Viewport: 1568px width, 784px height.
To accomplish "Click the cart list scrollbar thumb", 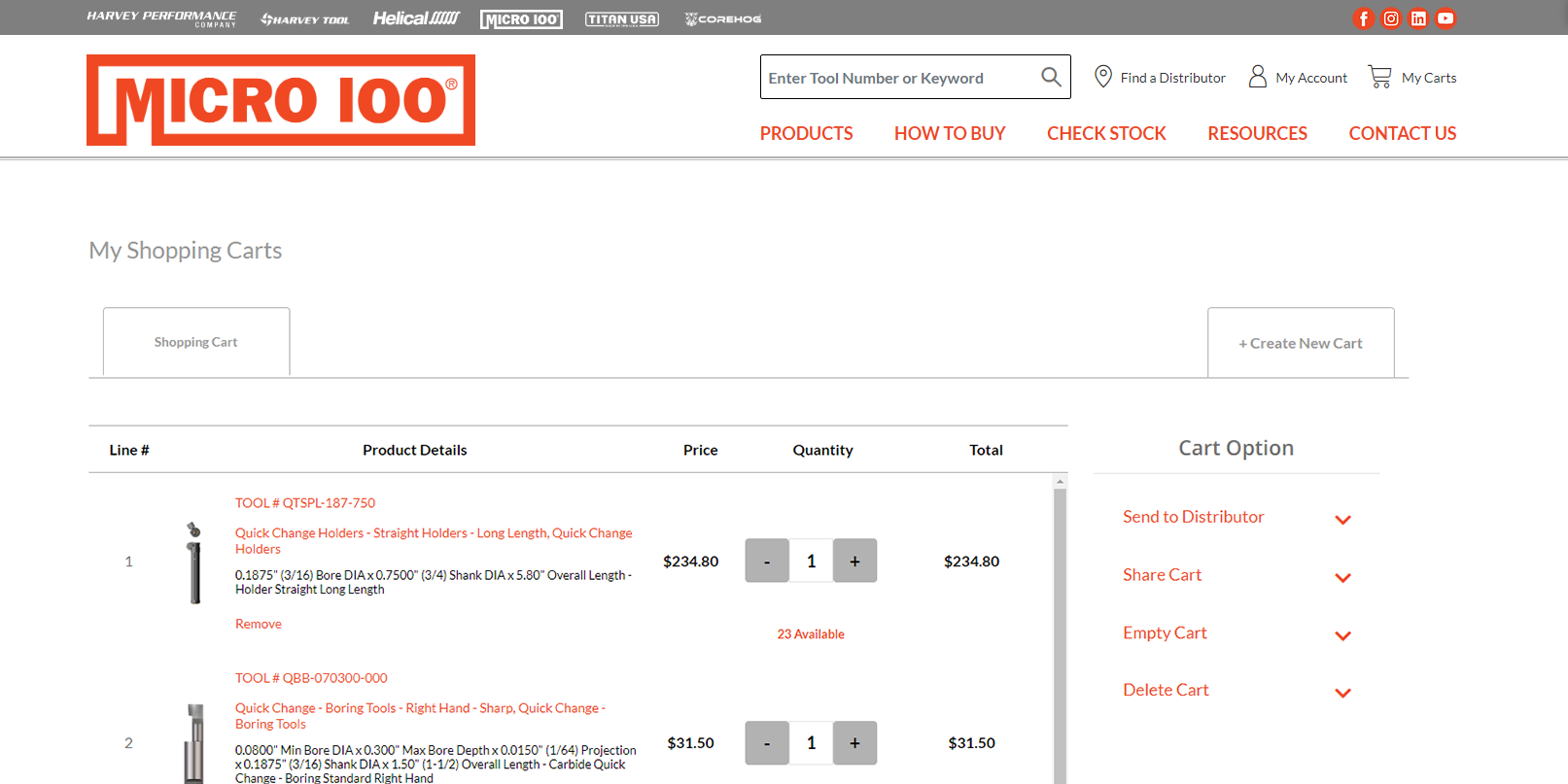I will [x=1060, y=636].
